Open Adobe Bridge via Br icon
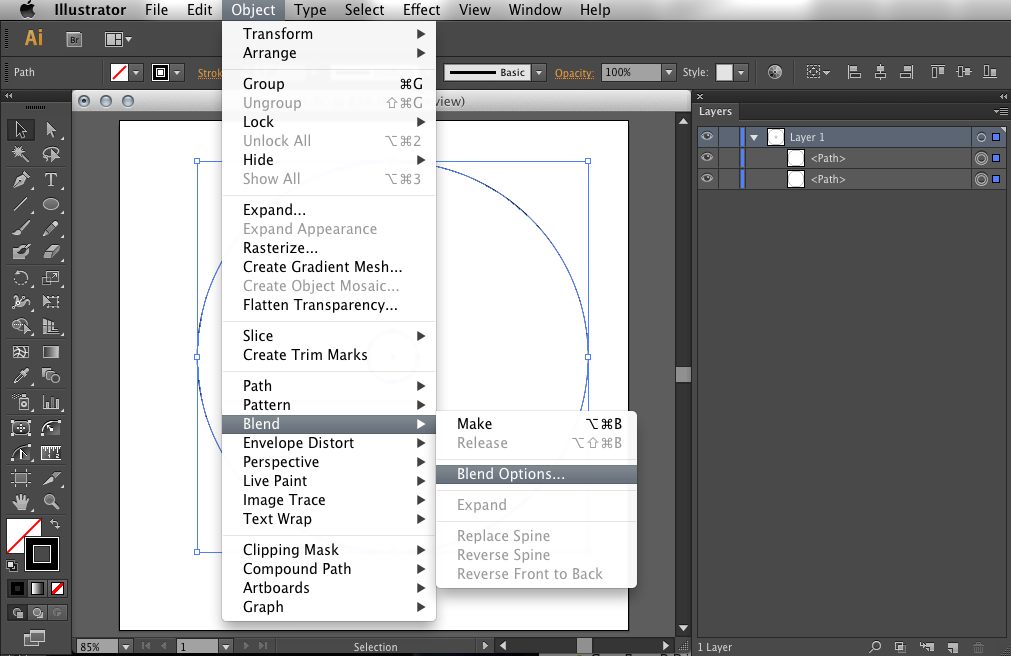The height and width of the screenshot is (656, 1011). [x=74, y=39]
